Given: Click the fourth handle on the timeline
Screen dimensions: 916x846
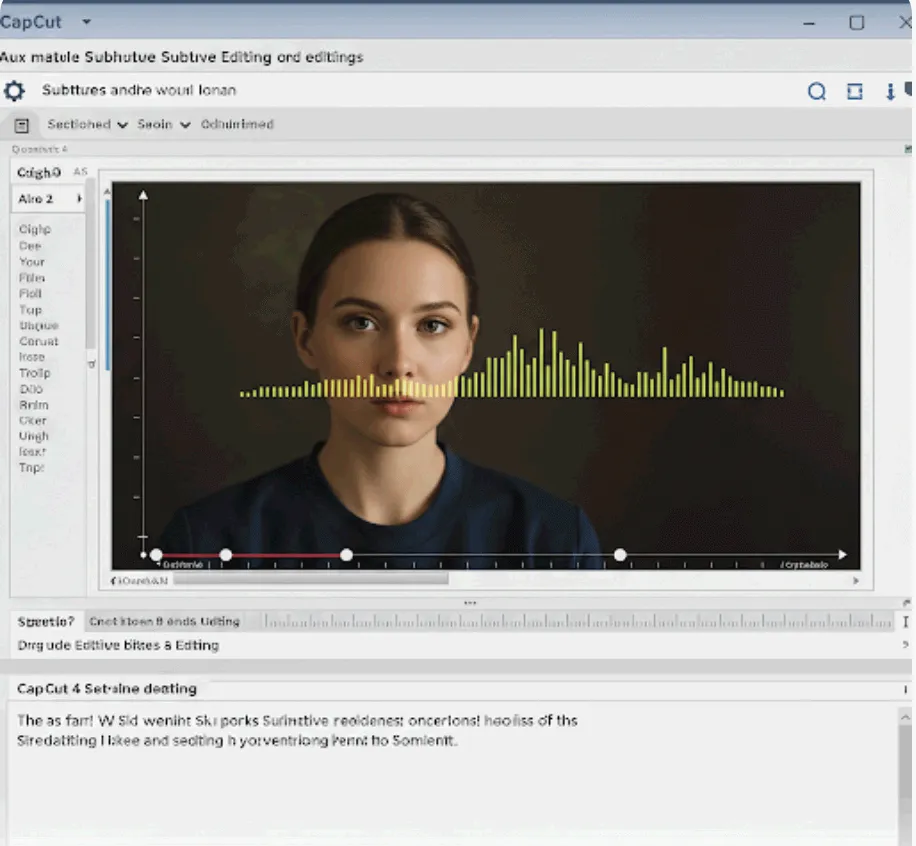Looking at the screenshot, I should pyautogui.click(x=620, y=554).
